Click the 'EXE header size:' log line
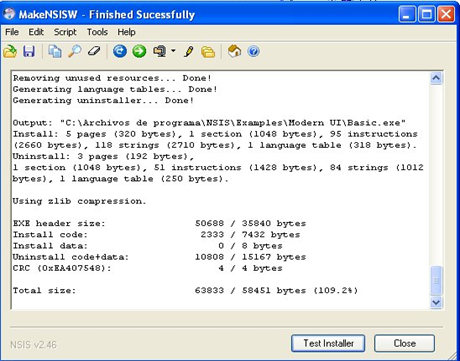Image resolution: width=460 pixels, height=361 pixels. [x=159, y=223]
